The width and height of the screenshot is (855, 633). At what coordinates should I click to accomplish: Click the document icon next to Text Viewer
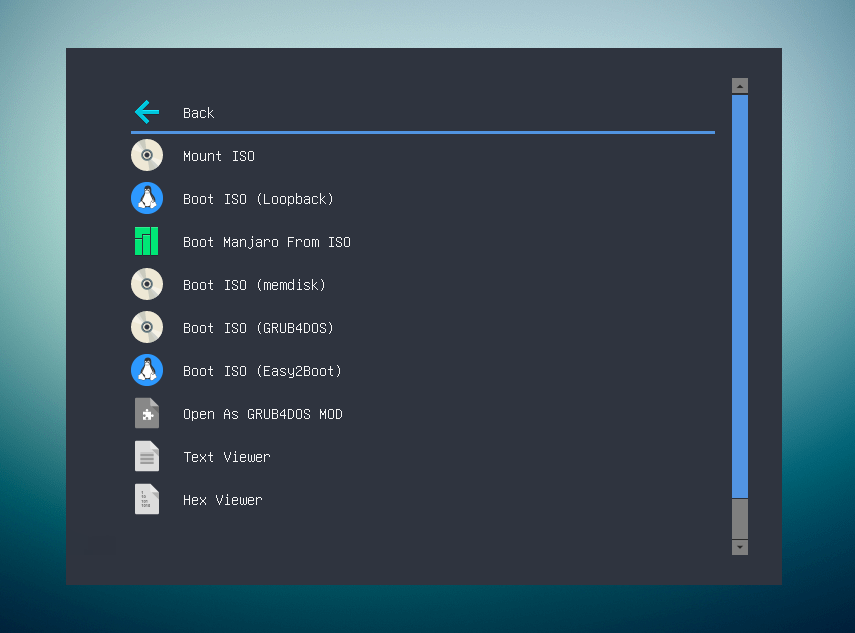tap(147, 456)
